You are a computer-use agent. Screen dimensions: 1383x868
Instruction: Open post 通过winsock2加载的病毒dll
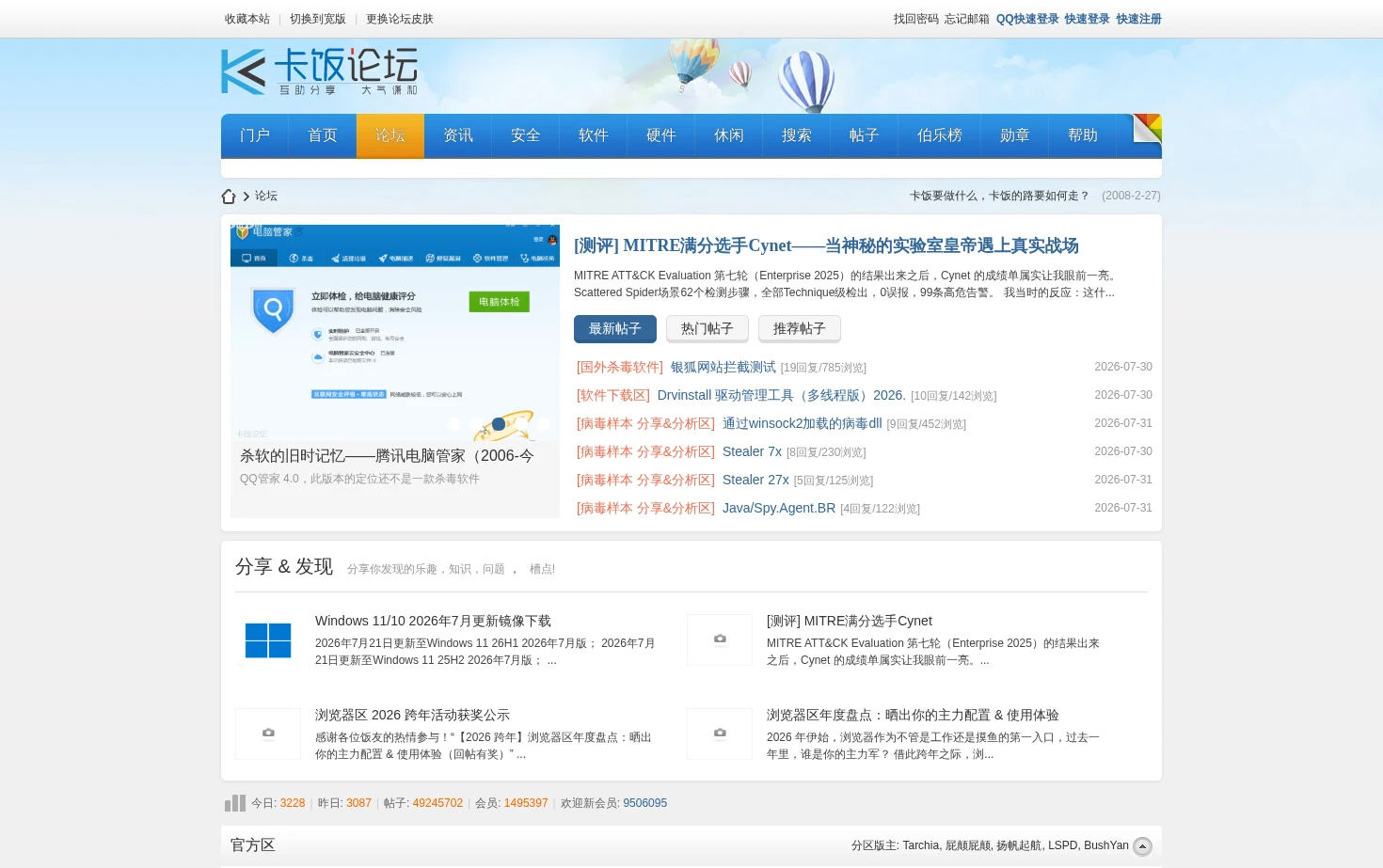(803, 423)
